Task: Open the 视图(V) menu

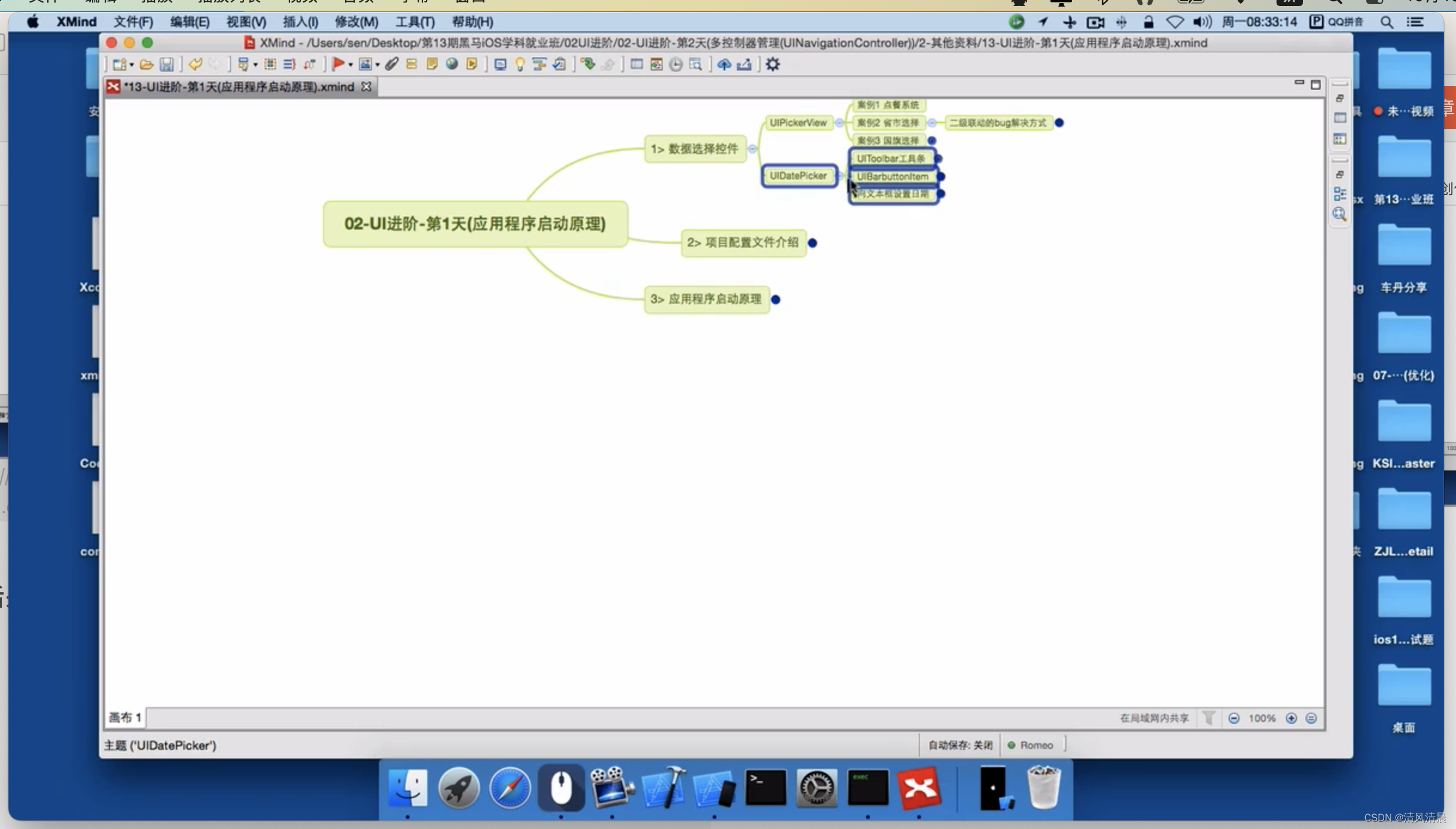Action: click(246, 22)
